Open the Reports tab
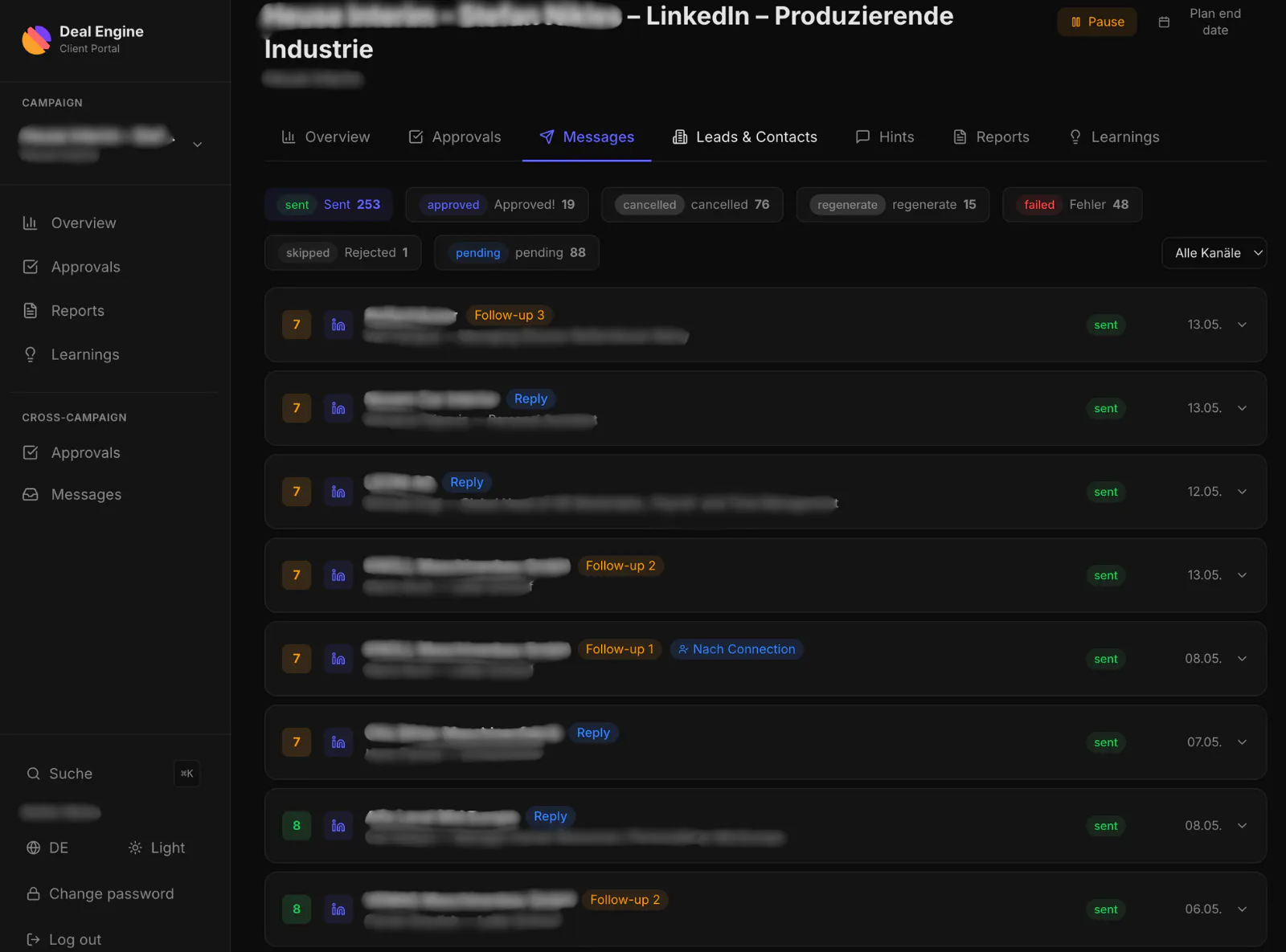The image size is (1286, 952). click(991, 137)
